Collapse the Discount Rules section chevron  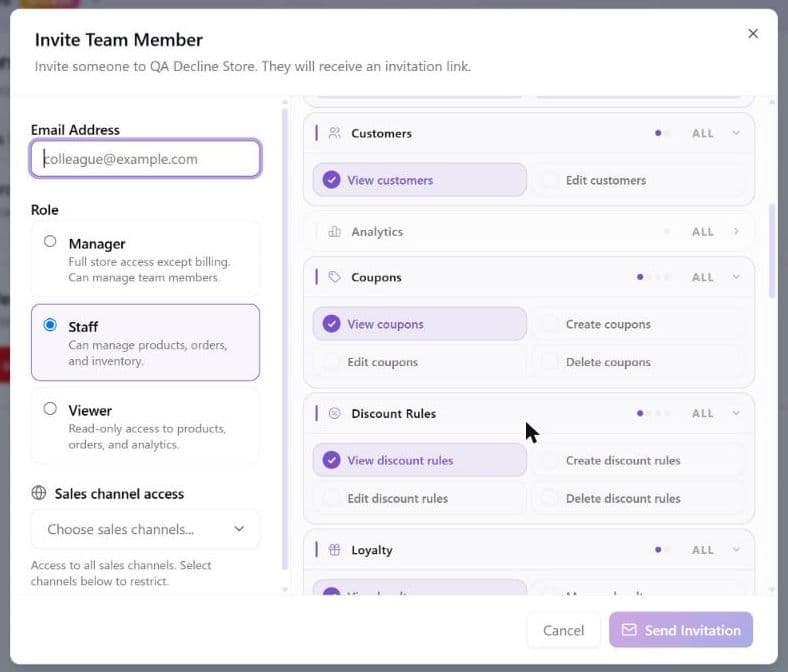[736, 414]
